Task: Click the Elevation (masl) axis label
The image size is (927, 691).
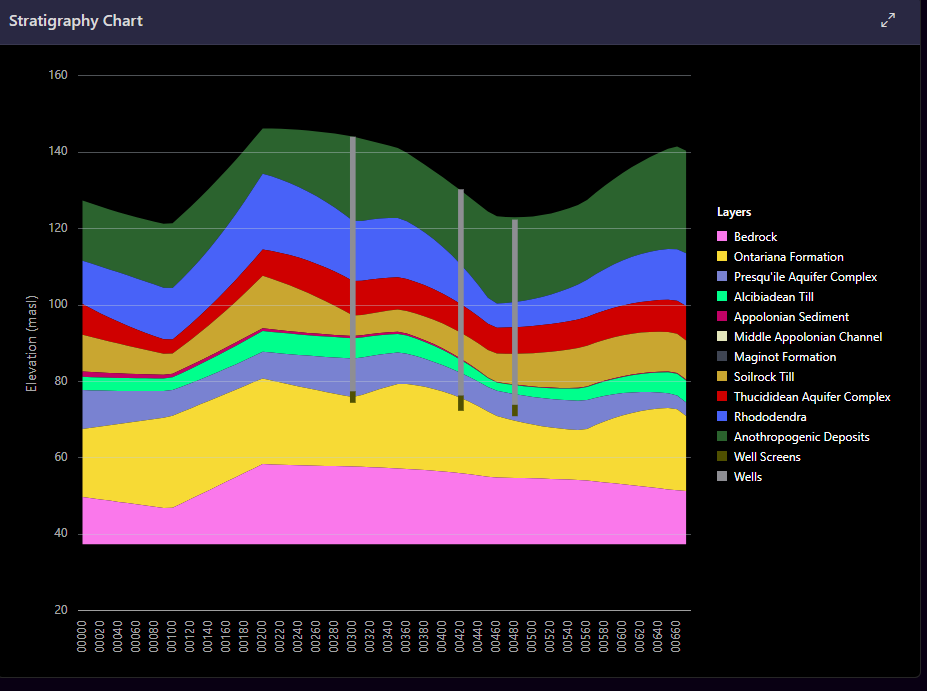Action: coord(31,343)
